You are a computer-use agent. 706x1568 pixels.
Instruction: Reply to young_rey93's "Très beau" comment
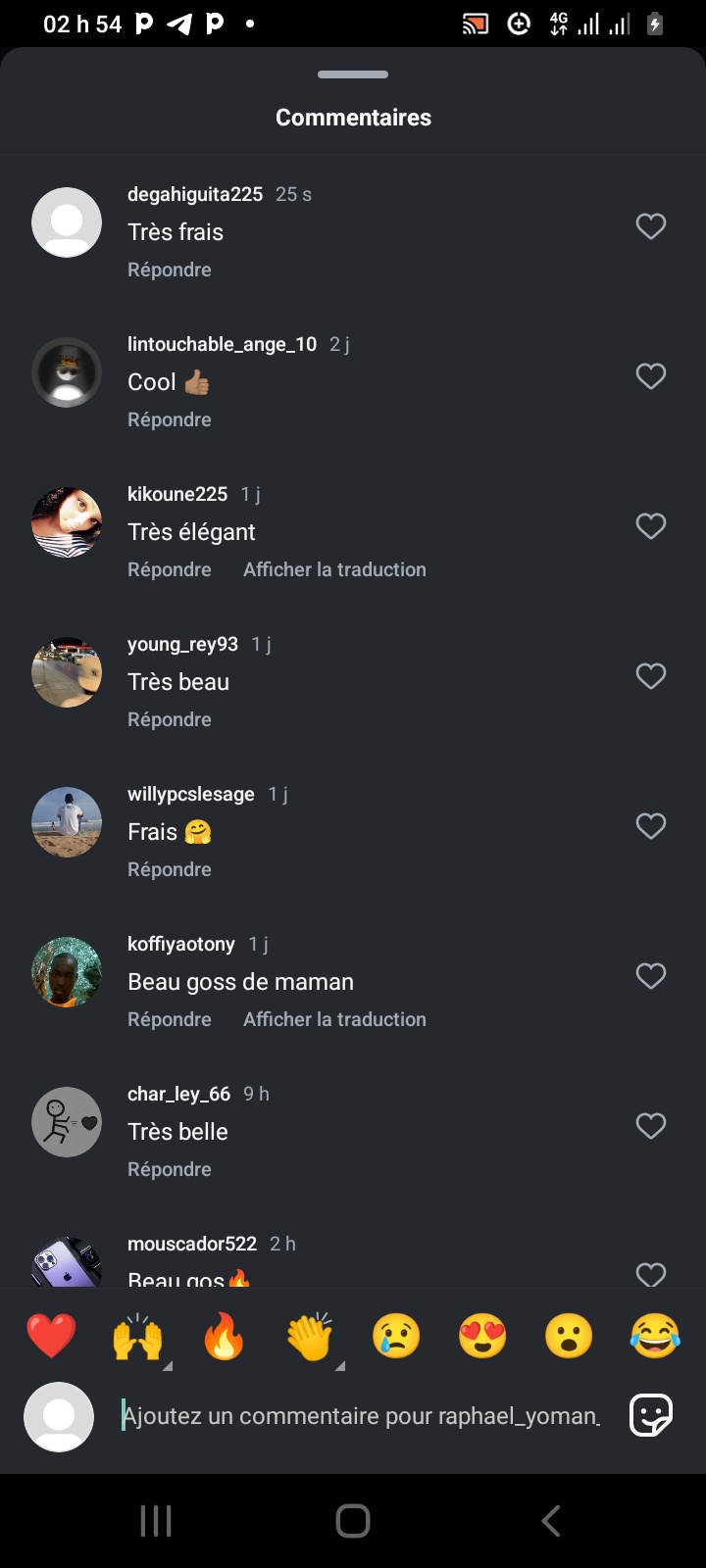pyautogui.click(x=170, y=719)
